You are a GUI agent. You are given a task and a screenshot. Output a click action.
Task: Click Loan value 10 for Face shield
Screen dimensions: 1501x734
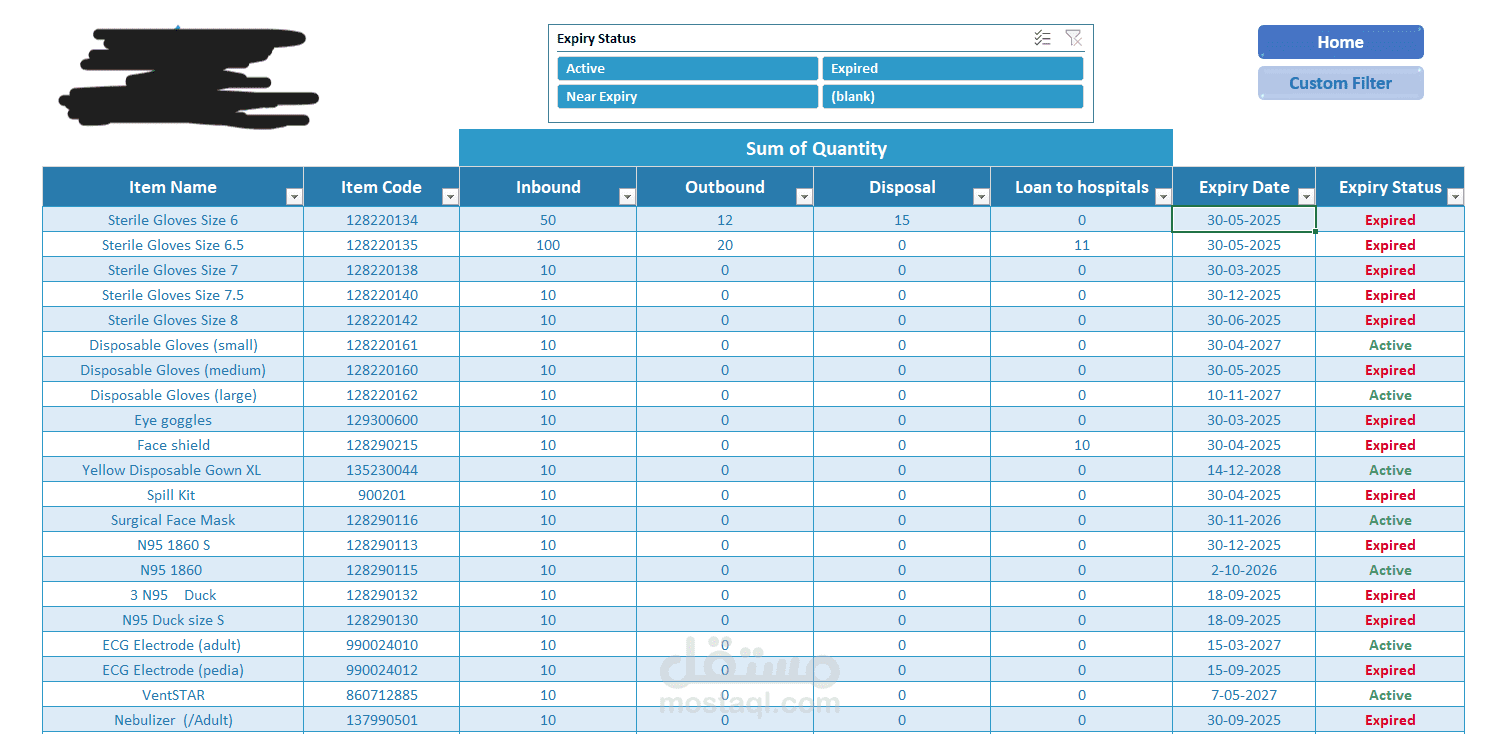click(x=1082, y=445)
